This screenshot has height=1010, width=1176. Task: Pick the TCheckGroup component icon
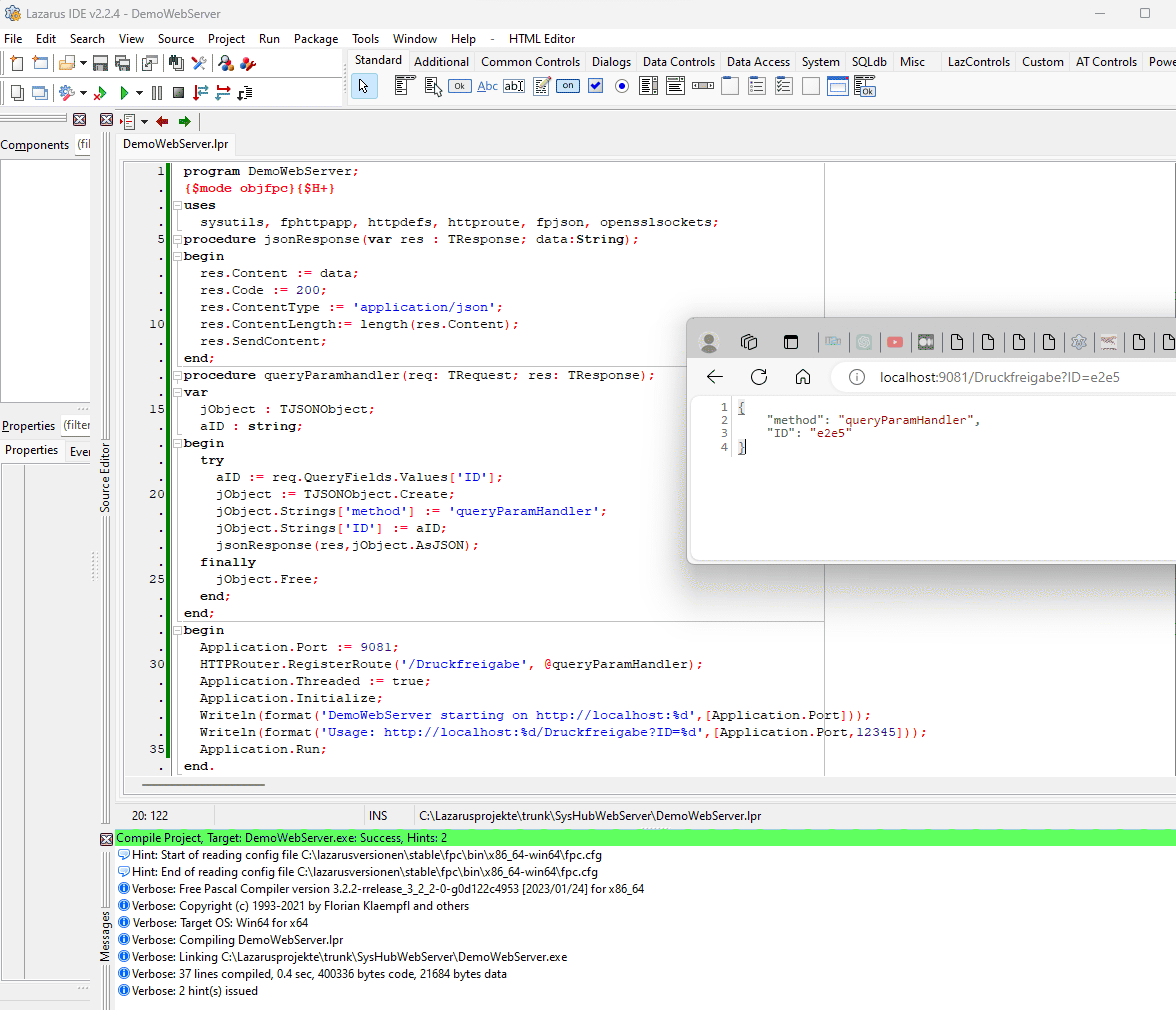[784, 86]
